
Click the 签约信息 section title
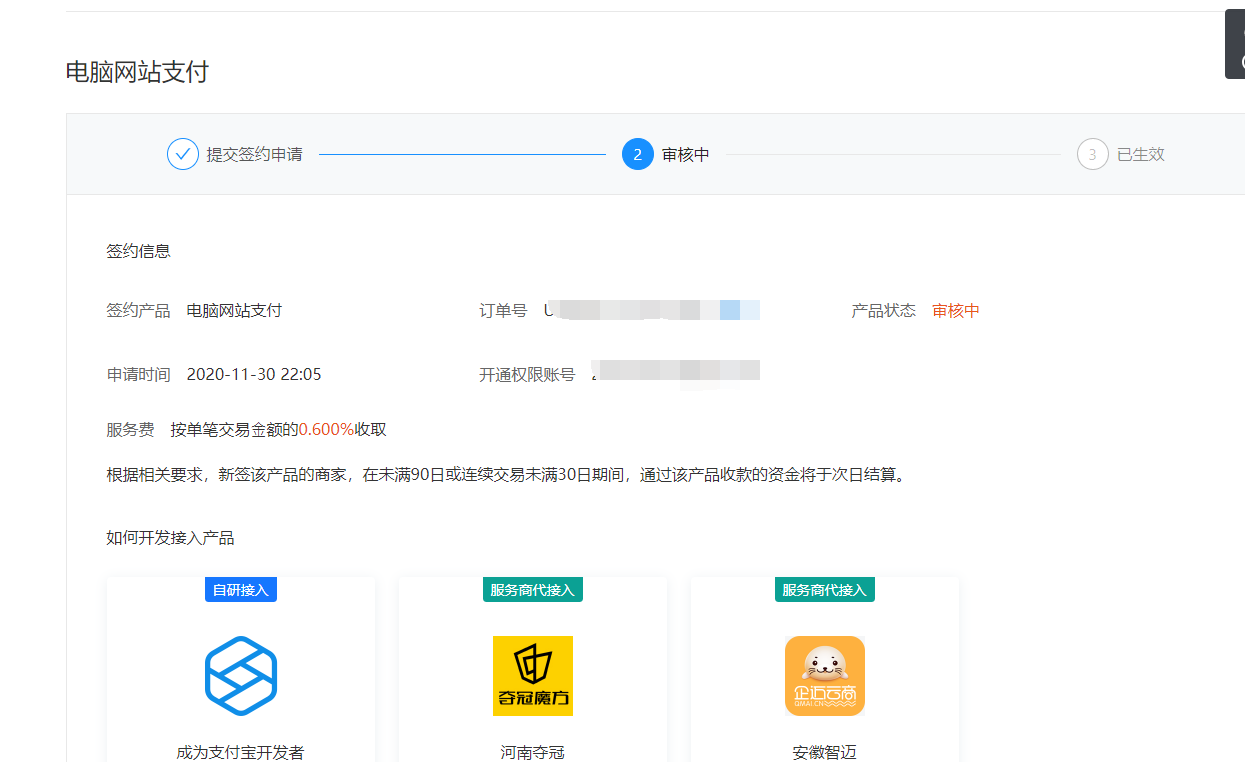click(x=139, y=251)
